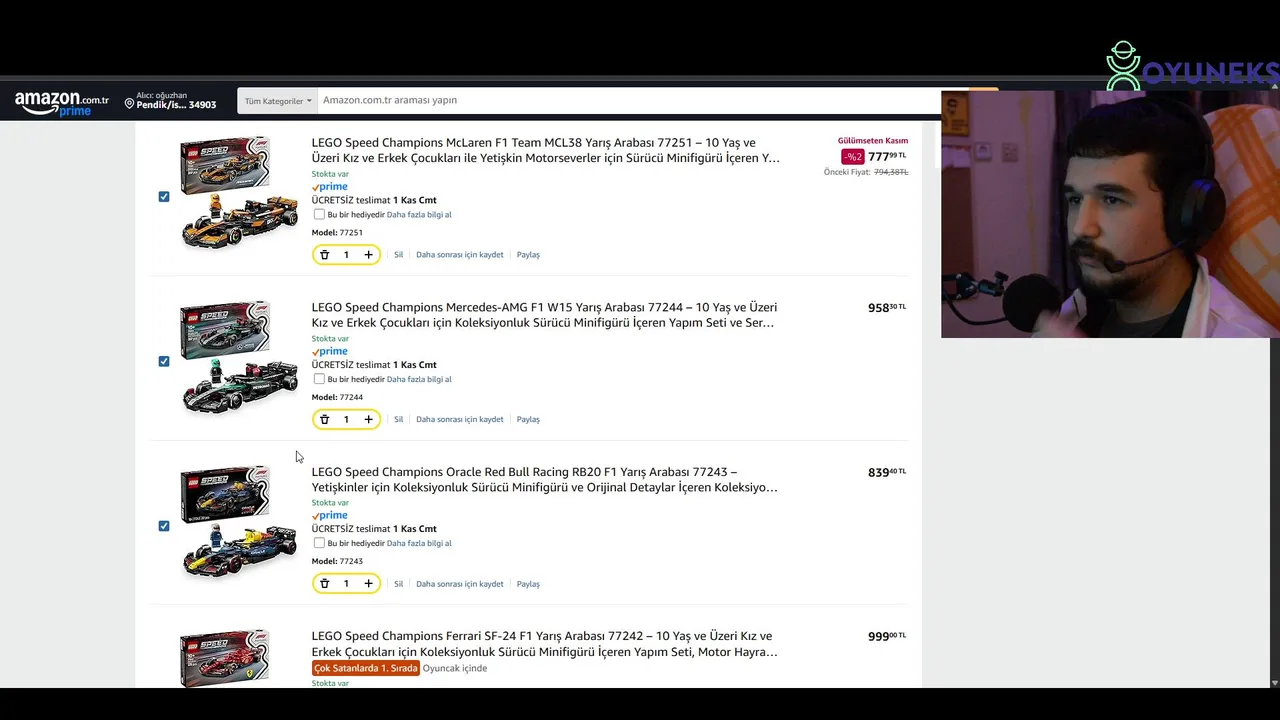Save McLaren item for later
Viewport: 1280px width, 720px height.
(460, 255)
